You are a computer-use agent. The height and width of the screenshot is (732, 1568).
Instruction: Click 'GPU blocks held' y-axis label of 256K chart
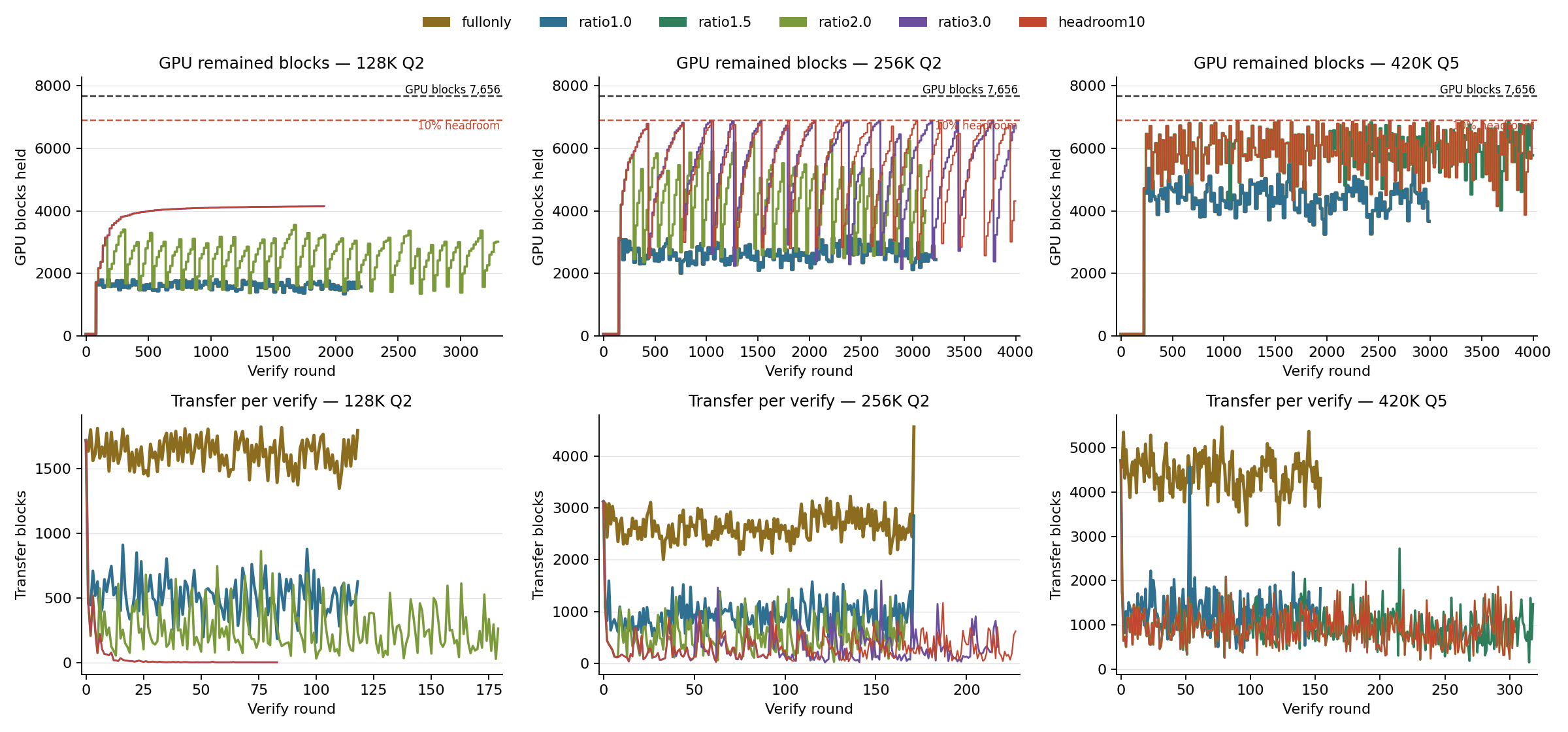click(x=538, y=207)
